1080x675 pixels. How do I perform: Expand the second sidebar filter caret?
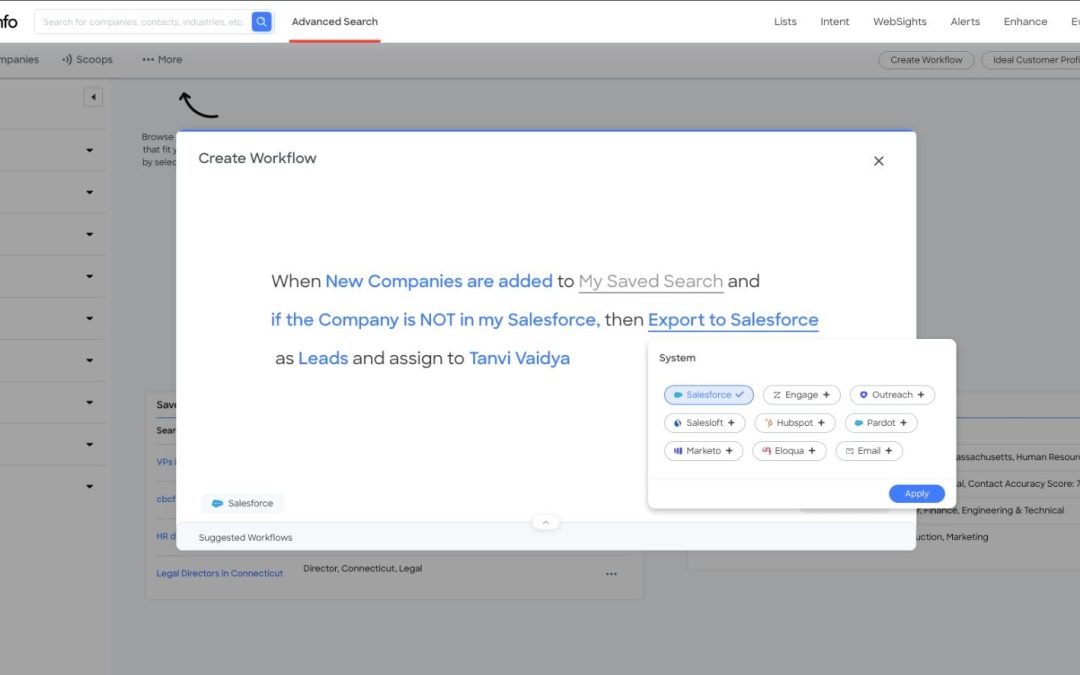click(90, 192)
